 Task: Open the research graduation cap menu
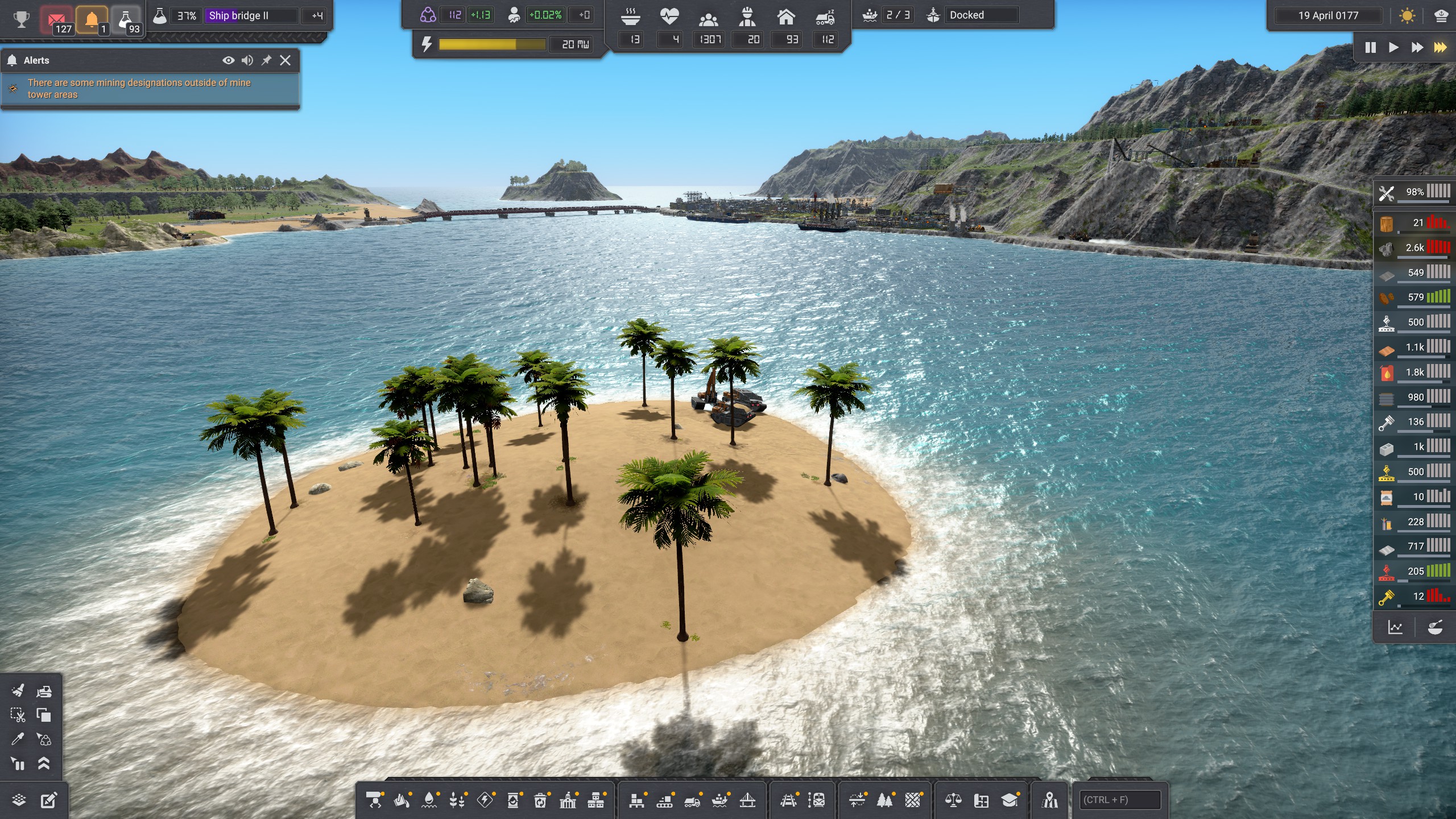[x=1010, y=800]
